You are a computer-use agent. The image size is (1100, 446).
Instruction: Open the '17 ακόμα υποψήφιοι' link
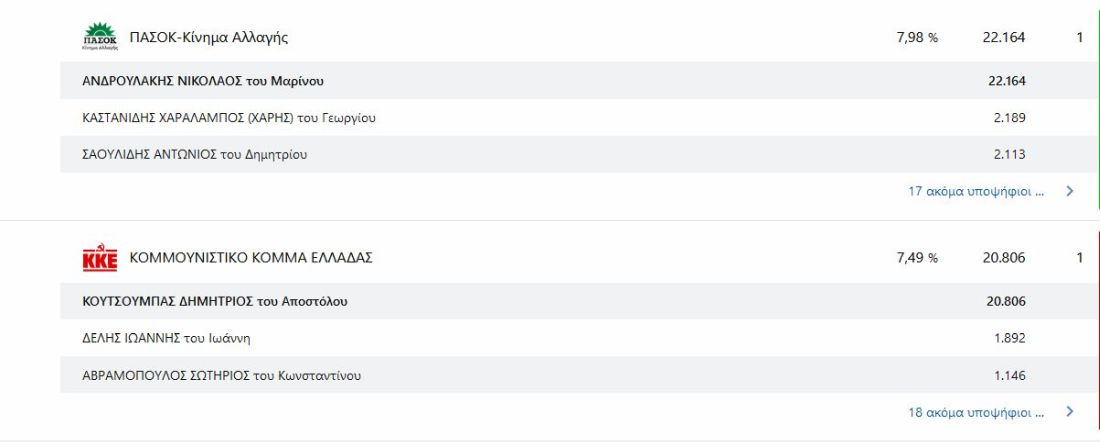[x=976, y=191]
